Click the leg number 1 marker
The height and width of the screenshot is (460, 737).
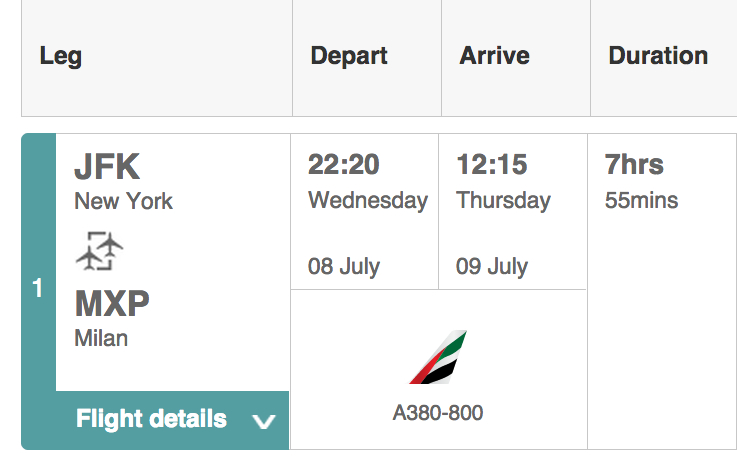pyautogui.click(x=38, y=288)
